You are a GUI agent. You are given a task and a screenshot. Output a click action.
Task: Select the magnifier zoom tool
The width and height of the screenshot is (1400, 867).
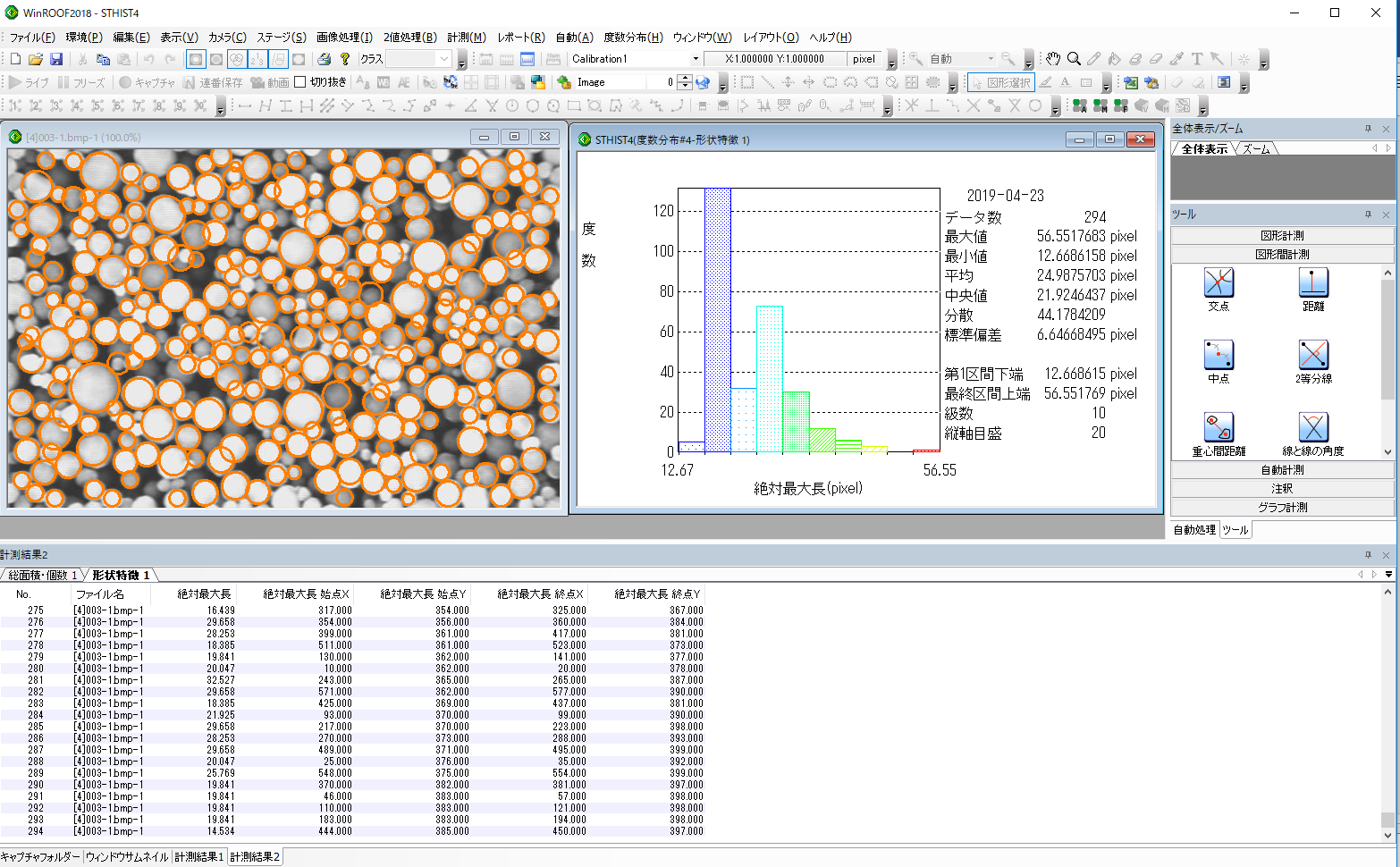pos(1074,59)
